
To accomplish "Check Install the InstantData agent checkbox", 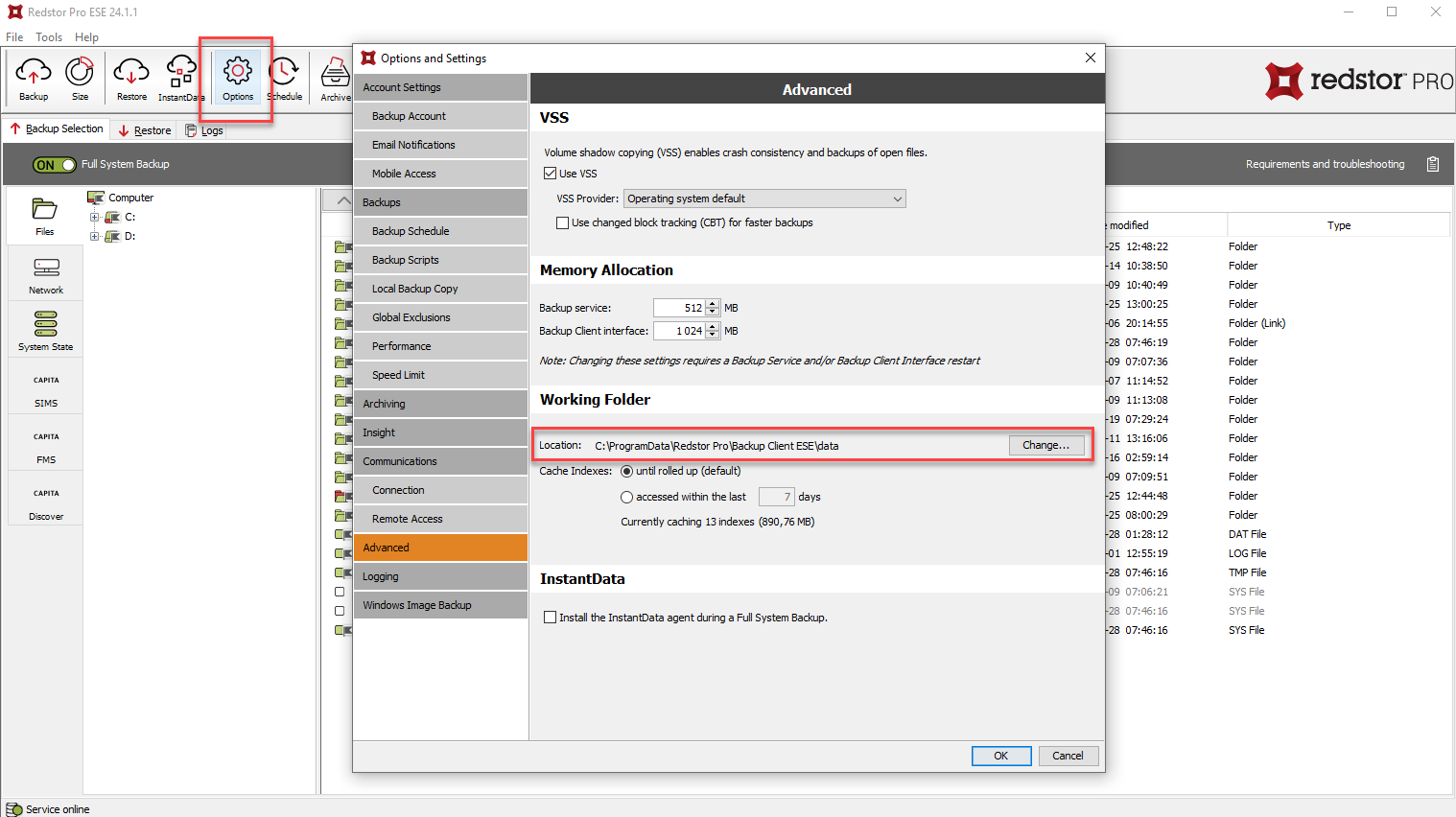I will click(551, 618).
